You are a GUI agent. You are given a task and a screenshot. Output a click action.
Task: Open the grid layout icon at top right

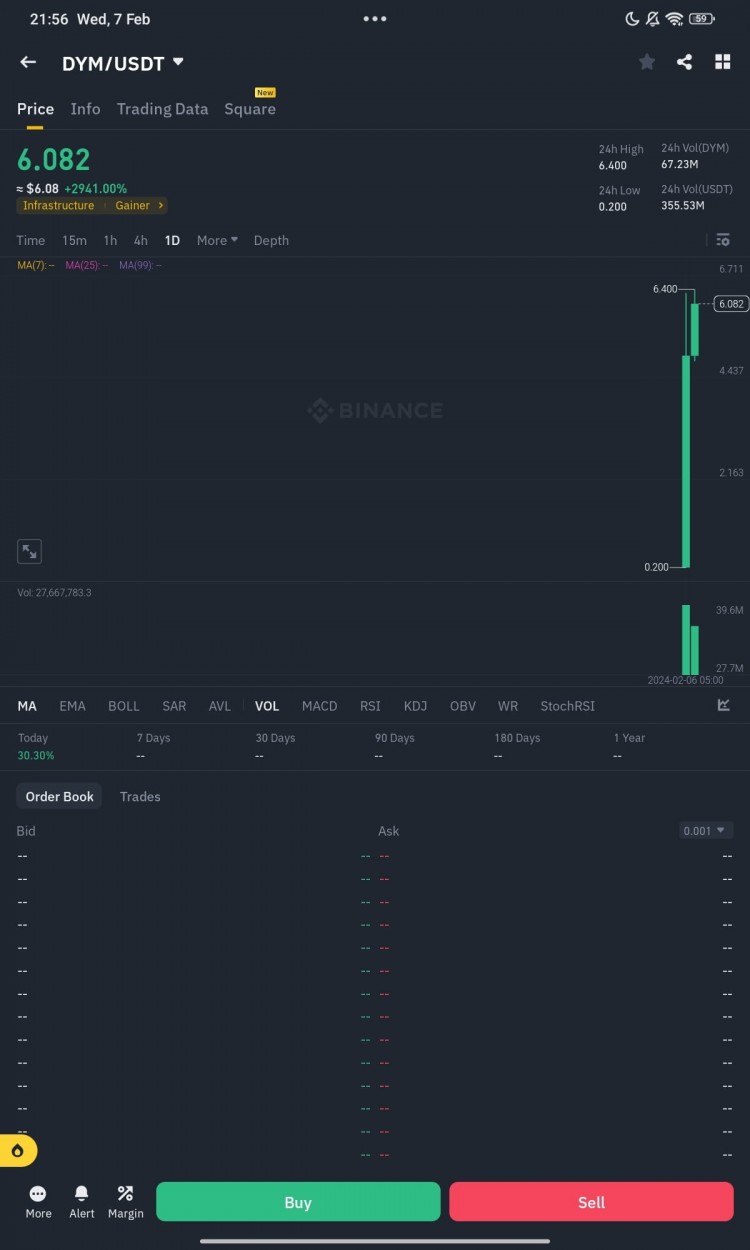coord(722,62)
